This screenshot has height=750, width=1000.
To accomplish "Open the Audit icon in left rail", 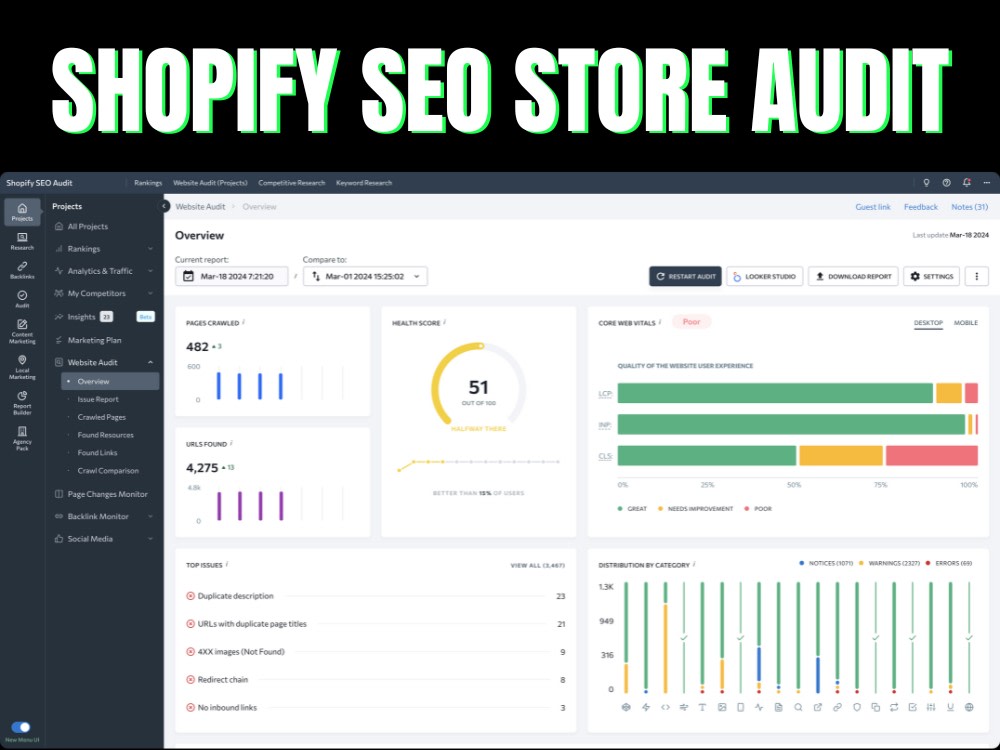I will pos(22,299).
